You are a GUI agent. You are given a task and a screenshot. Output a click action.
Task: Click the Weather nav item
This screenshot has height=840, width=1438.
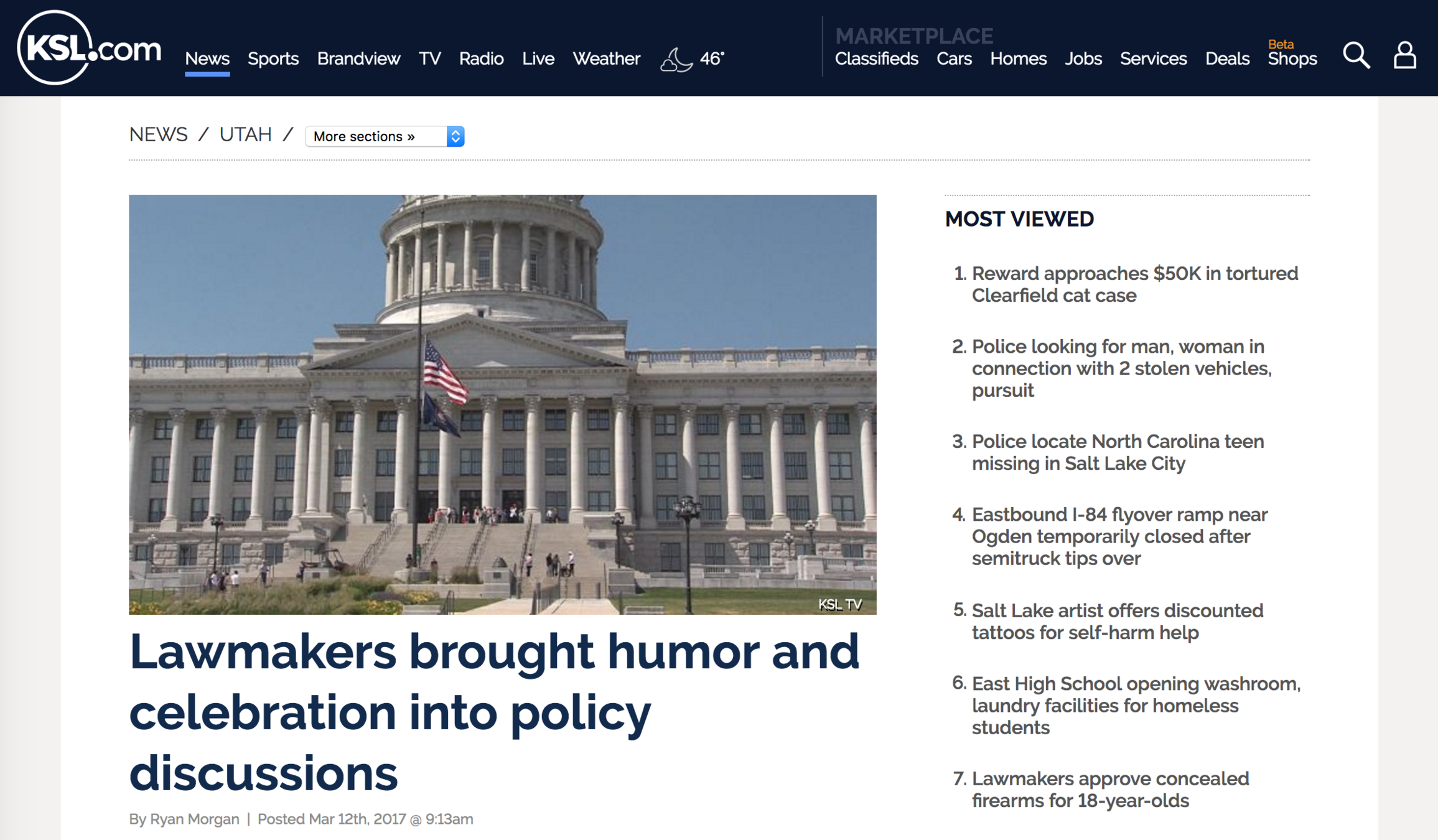606,58
